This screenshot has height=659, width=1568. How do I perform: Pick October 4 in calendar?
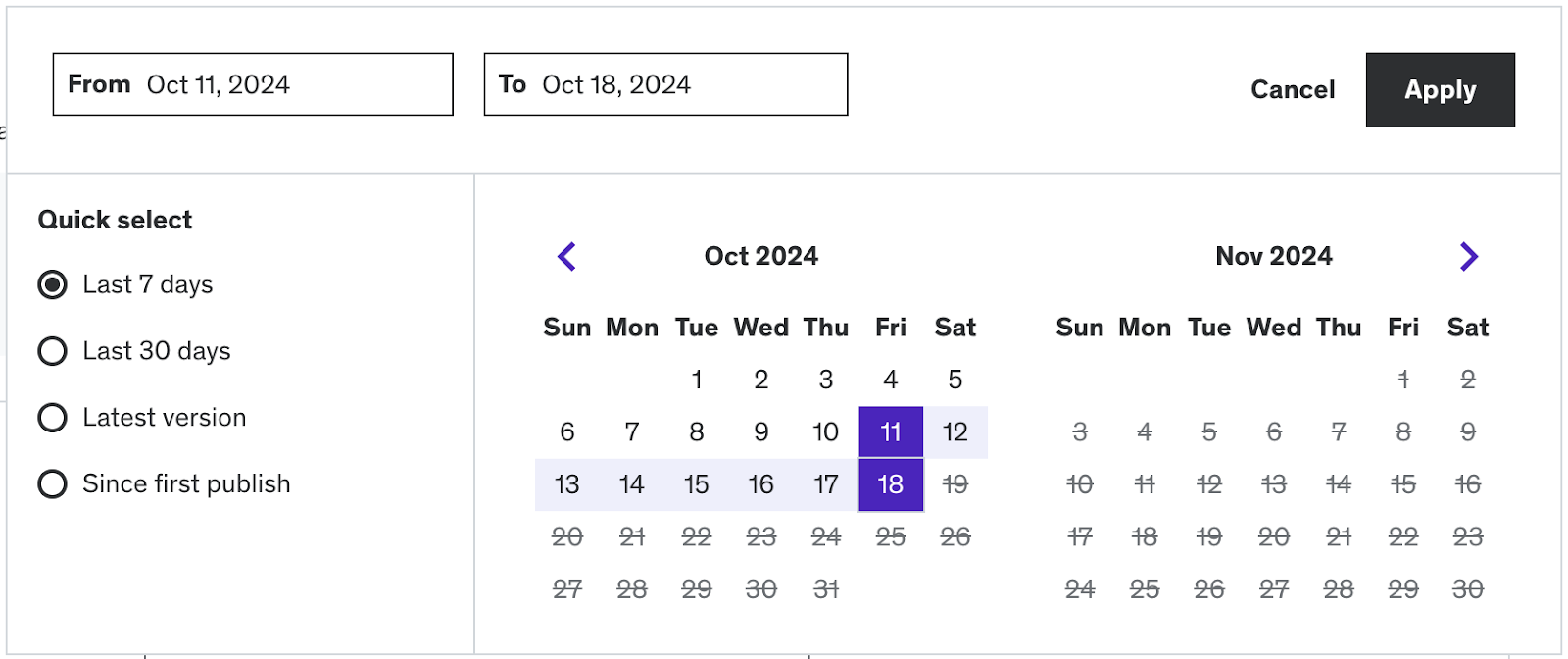(x=891, y=380)
